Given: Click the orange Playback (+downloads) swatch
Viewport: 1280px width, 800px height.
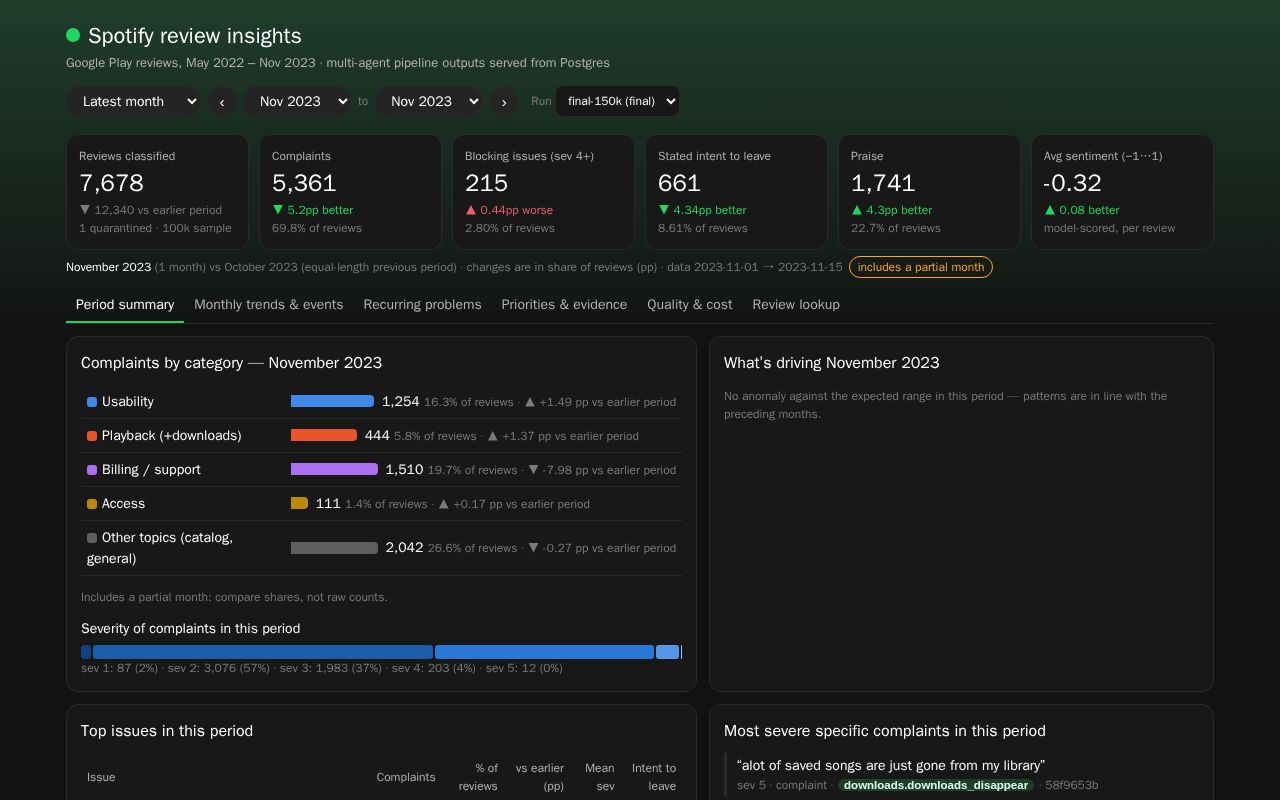Looking at the screenshot, I should [x=92, y=436].
